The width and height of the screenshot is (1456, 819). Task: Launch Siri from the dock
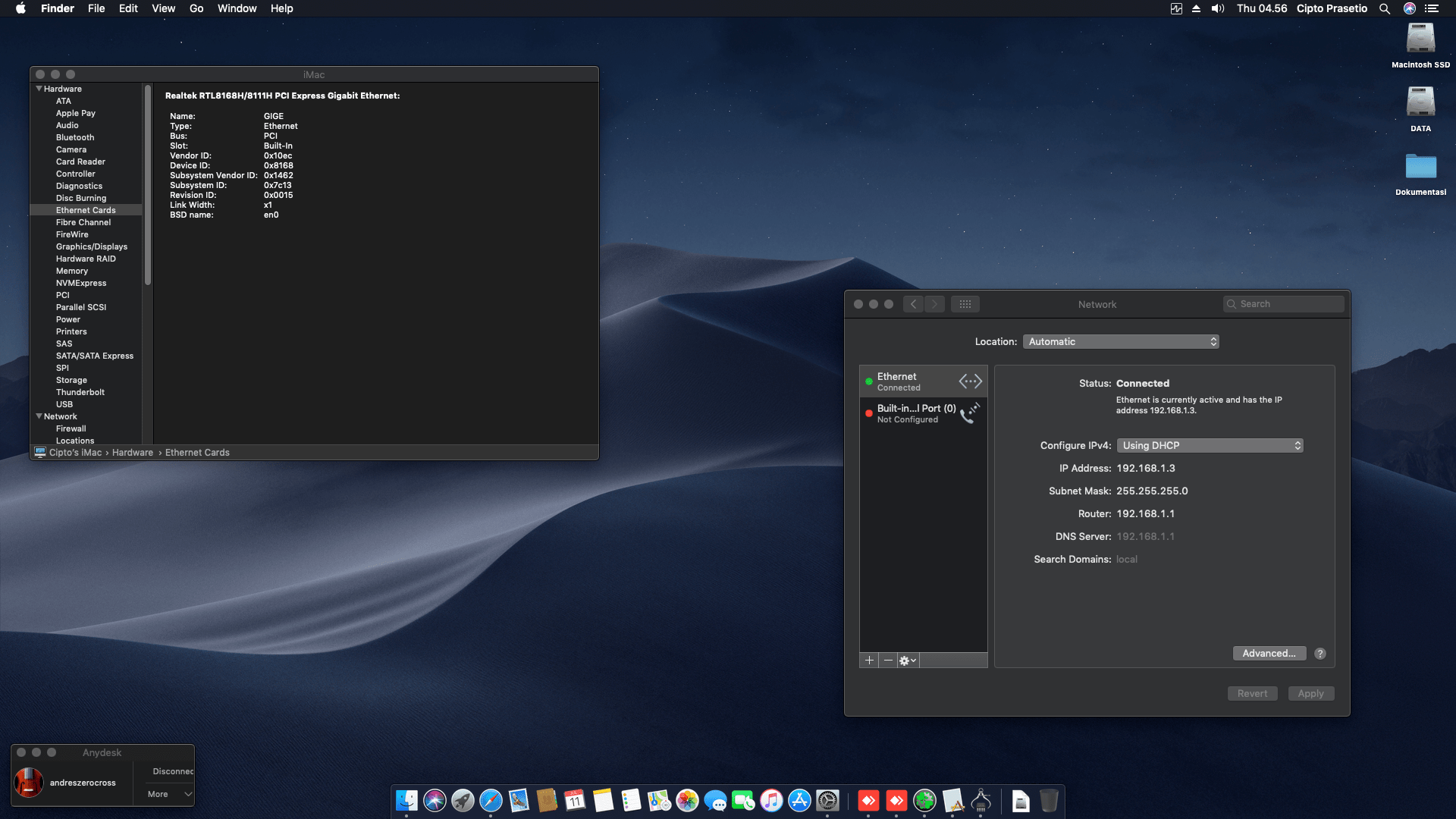coord(435,801)
